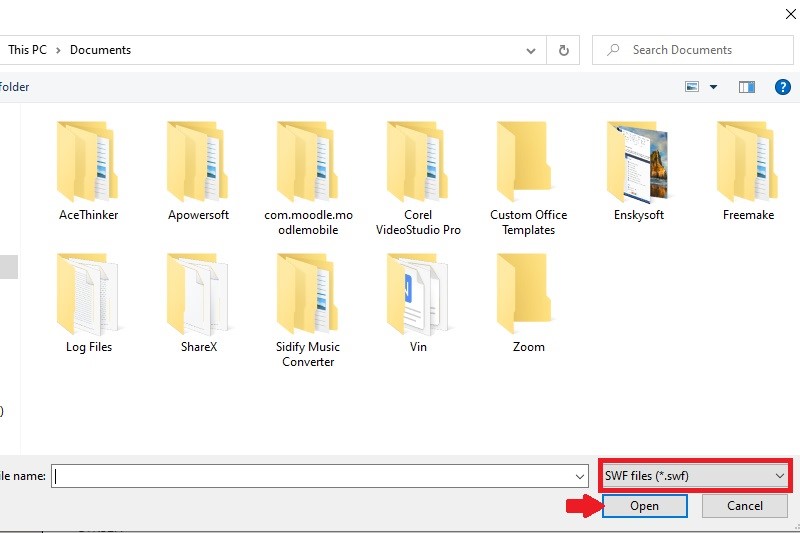Select the Enskysoft folder icon
Screen dimensions: 800x533
point(638,161)
